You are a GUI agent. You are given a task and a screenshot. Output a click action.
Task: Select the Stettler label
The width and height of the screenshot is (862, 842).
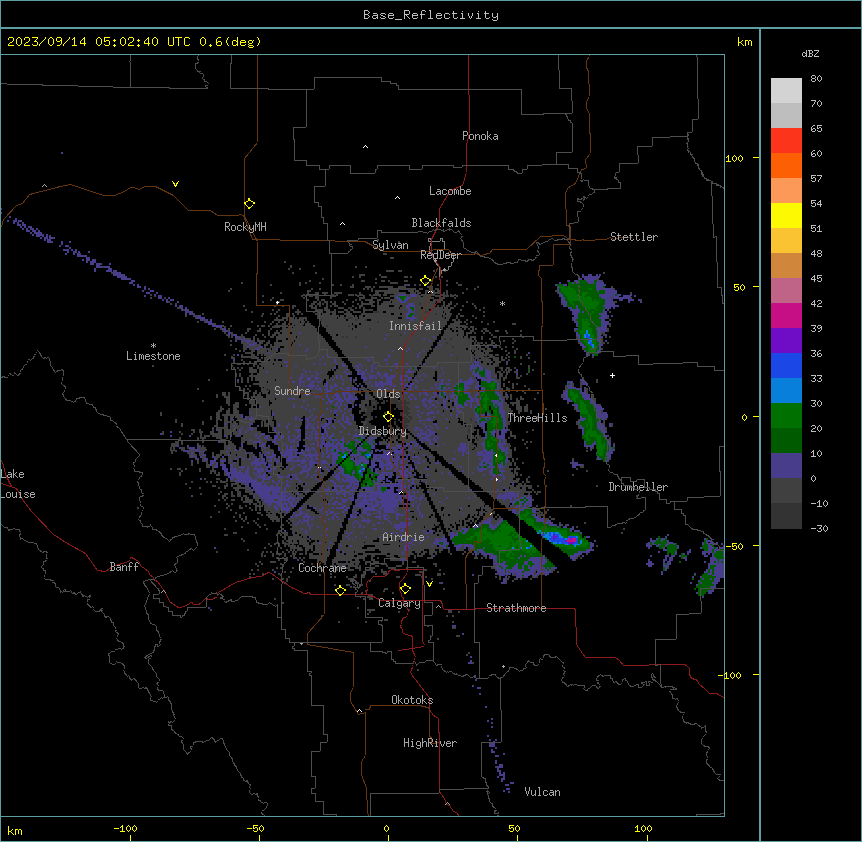tap(634, 237)
